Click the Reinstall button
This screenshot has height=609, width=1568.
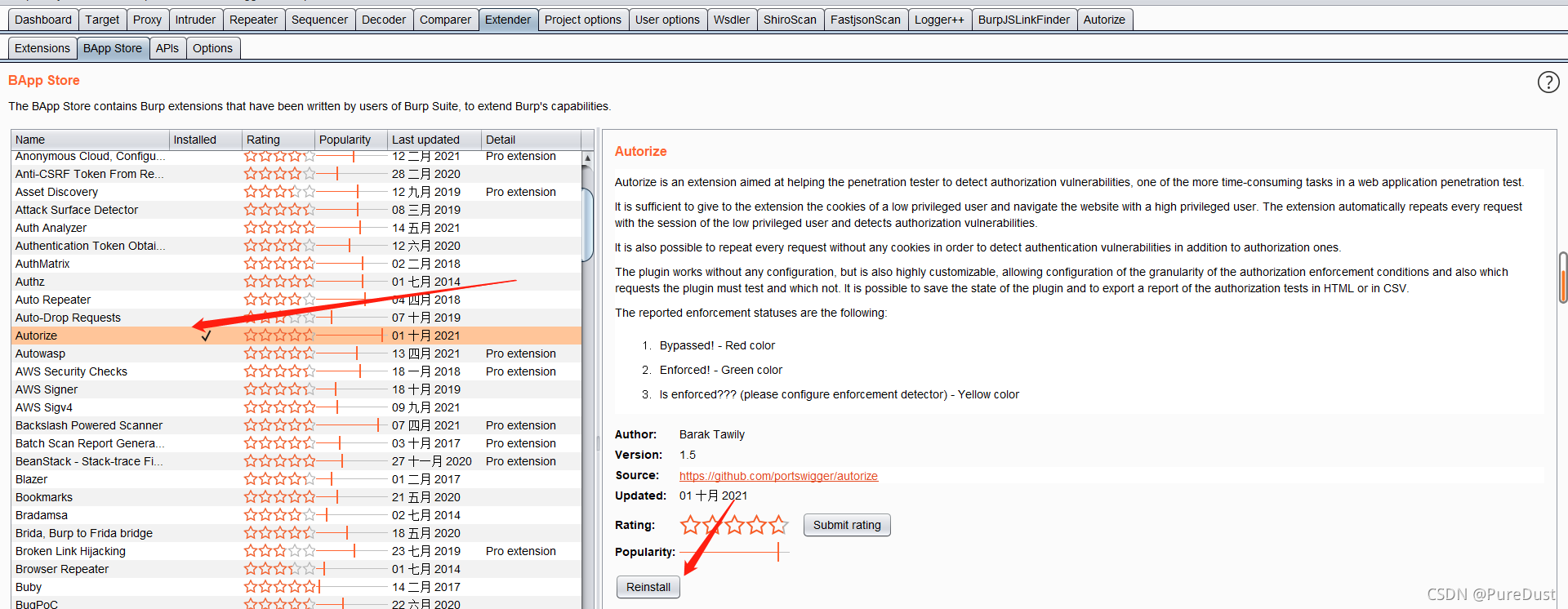(648, 587)
